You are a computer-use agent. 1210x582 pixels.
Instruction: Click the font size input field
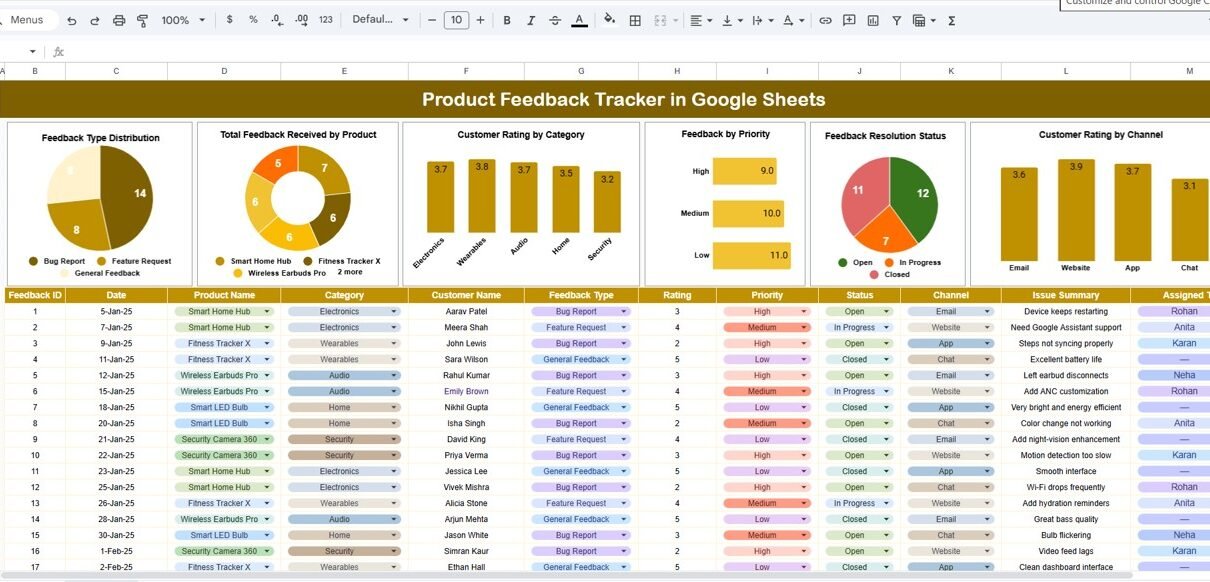456,20
